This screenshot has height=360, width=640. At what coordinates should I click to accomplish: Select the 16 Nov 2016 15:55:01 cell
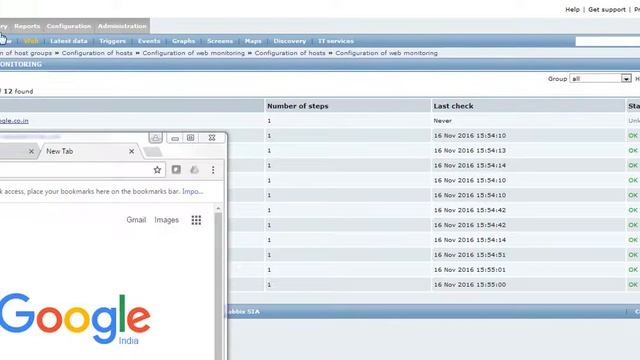470,270
